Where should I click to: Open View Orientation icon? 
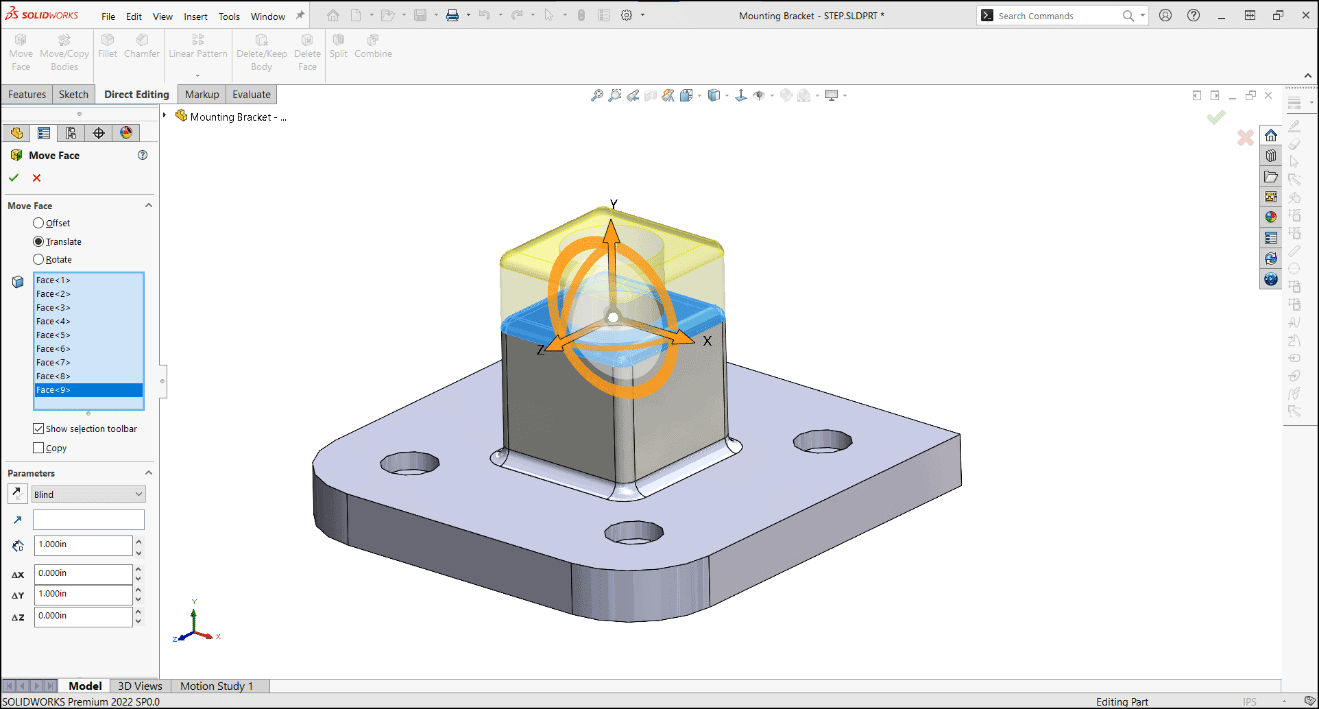[x=686, y=95]
